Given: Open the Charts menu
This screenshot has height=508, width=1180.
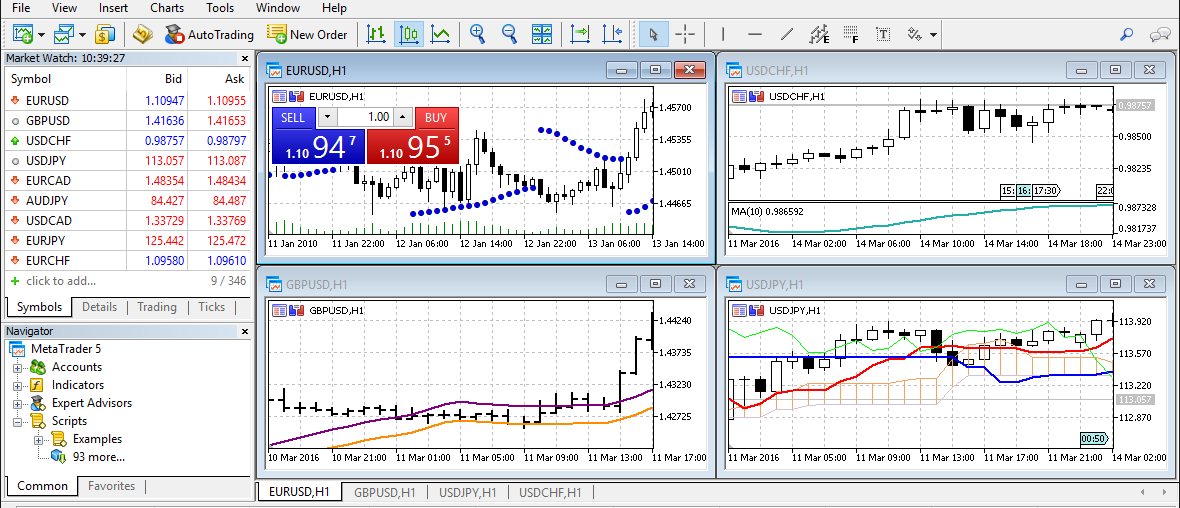Looking at the screenshot, I should point(167,8).
